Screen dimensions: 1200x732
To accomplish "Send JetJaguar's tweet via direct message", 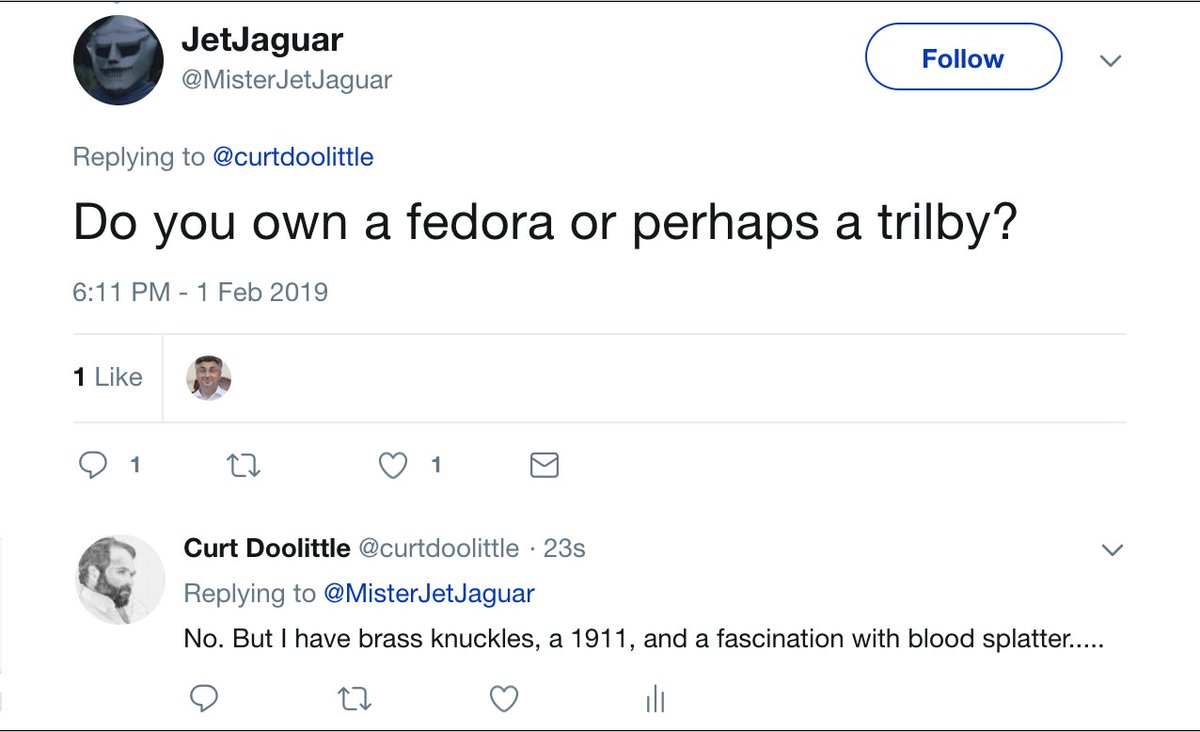I will pyautogui.click(x=544, y=465).
